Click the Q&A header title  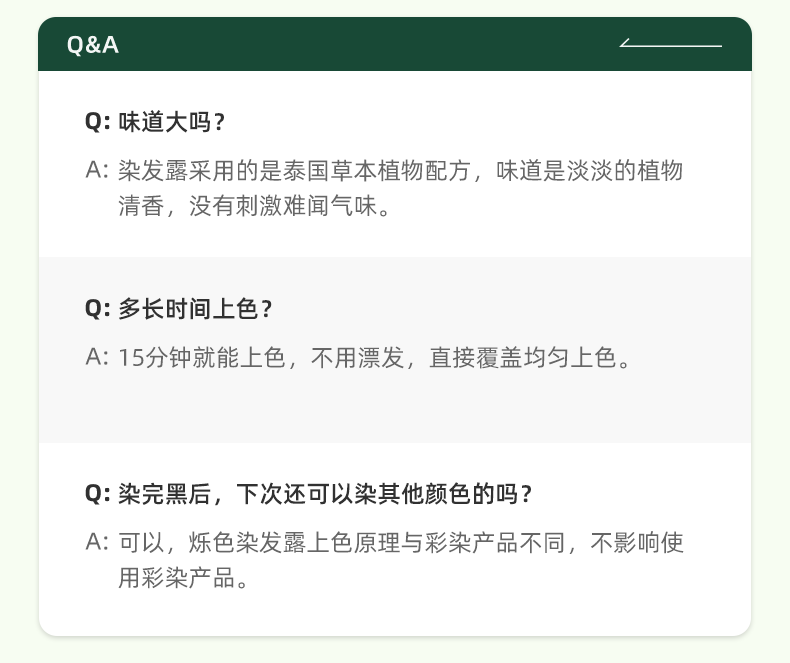point(92,45)
